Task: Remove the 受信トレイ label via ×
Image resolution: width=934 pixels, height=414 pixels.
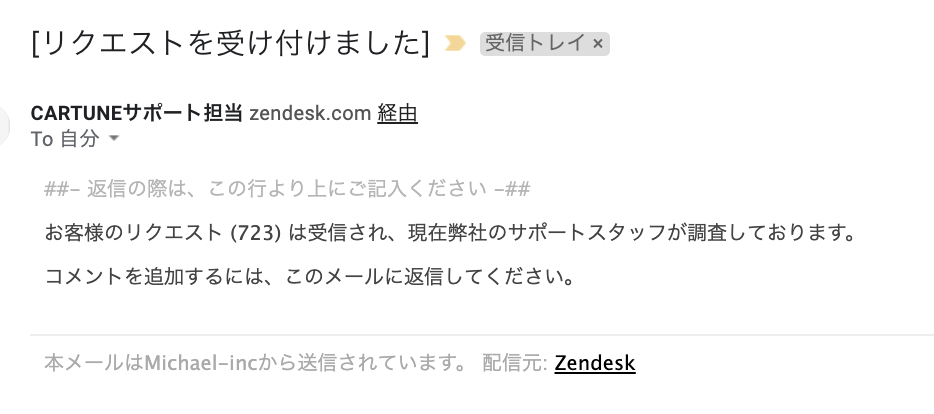Action: (x=598, y=43)
